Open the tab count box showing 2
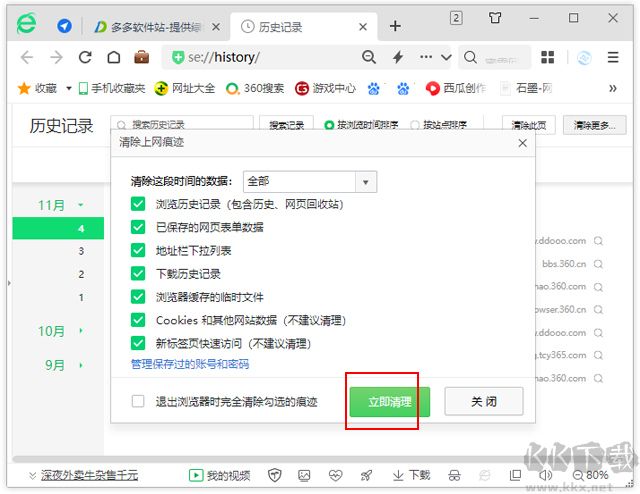 (x=456, y=18)
